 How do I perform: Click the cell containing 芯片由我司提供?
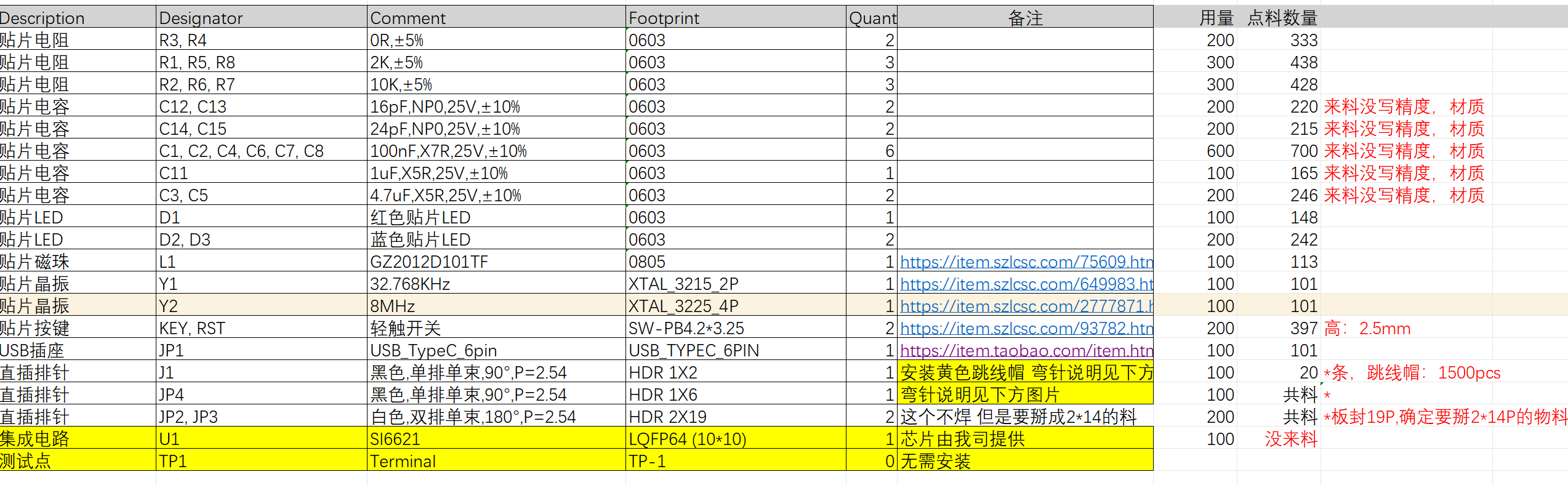coord(1025,439)
